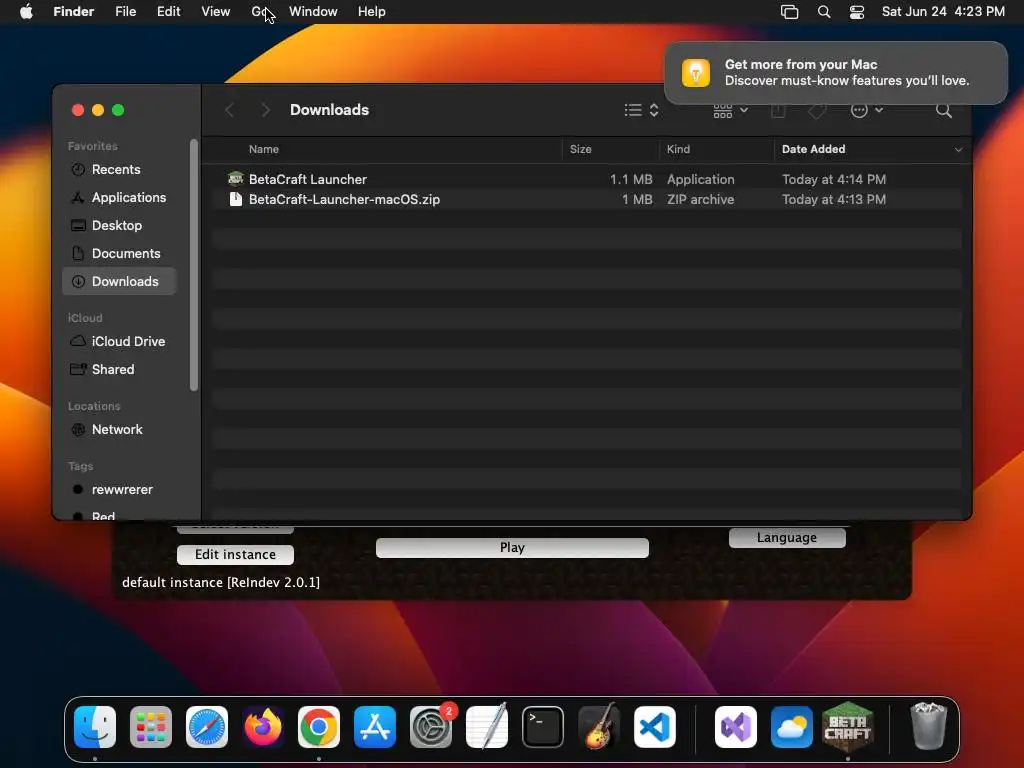Go back in Finder window
The height and width of the screenshot is (768, 1024).
point(229,110)
